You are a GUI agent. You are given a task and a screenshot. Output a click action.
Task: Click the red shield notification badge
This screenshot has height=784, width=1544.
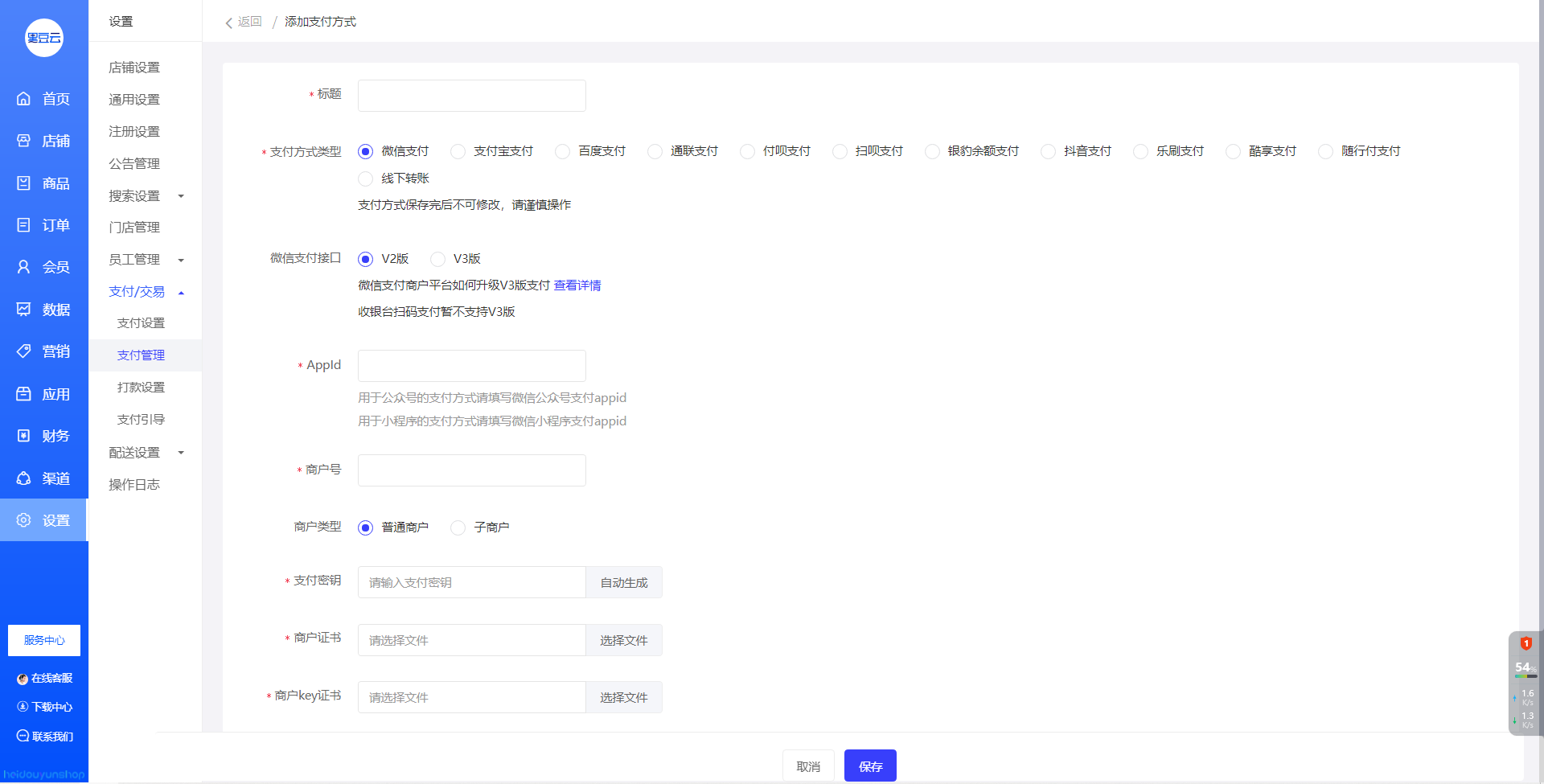(x=1526, y=643)
